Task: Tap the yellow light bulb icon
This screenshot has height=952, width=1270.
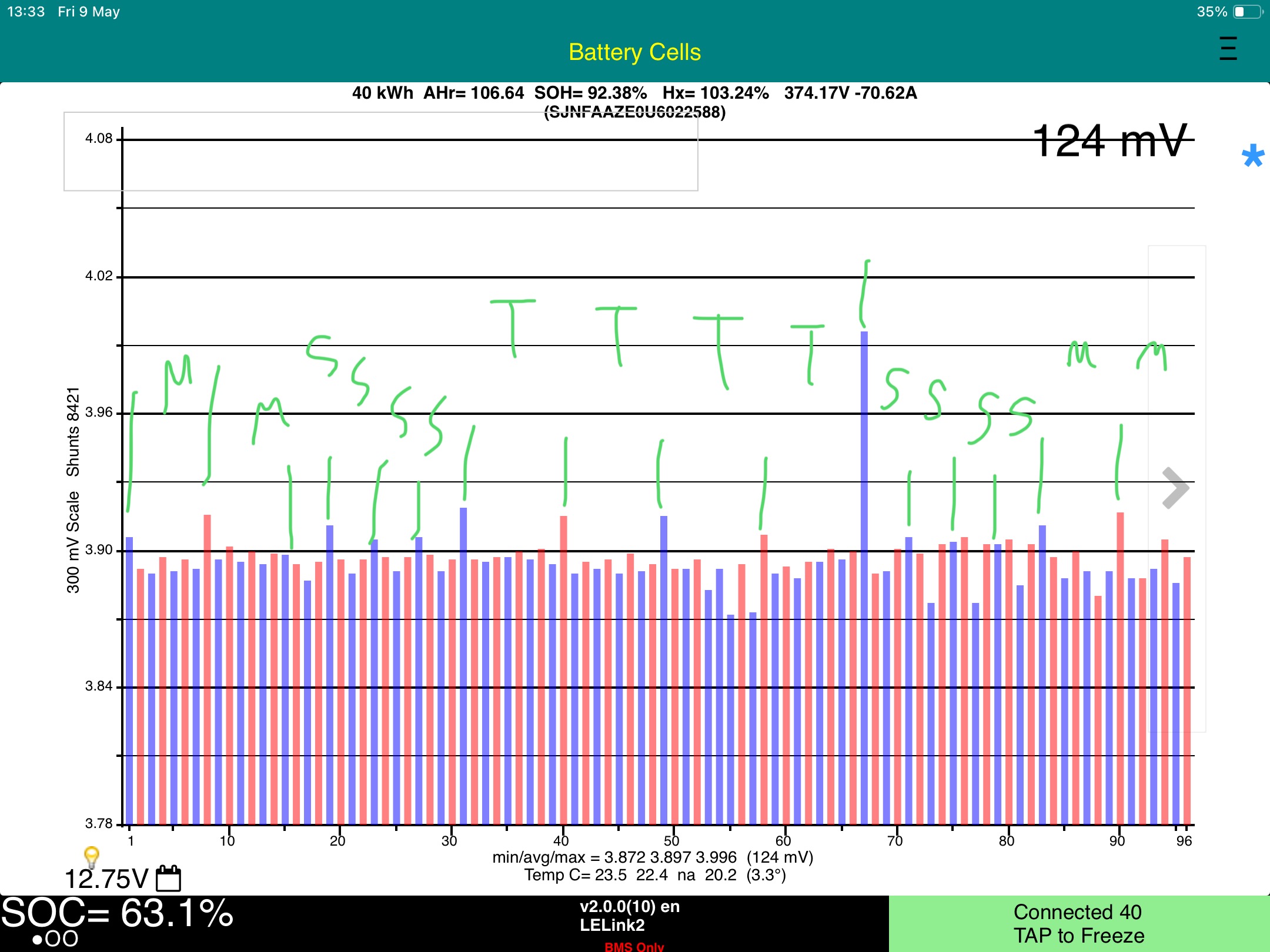Action: (91, 856)
